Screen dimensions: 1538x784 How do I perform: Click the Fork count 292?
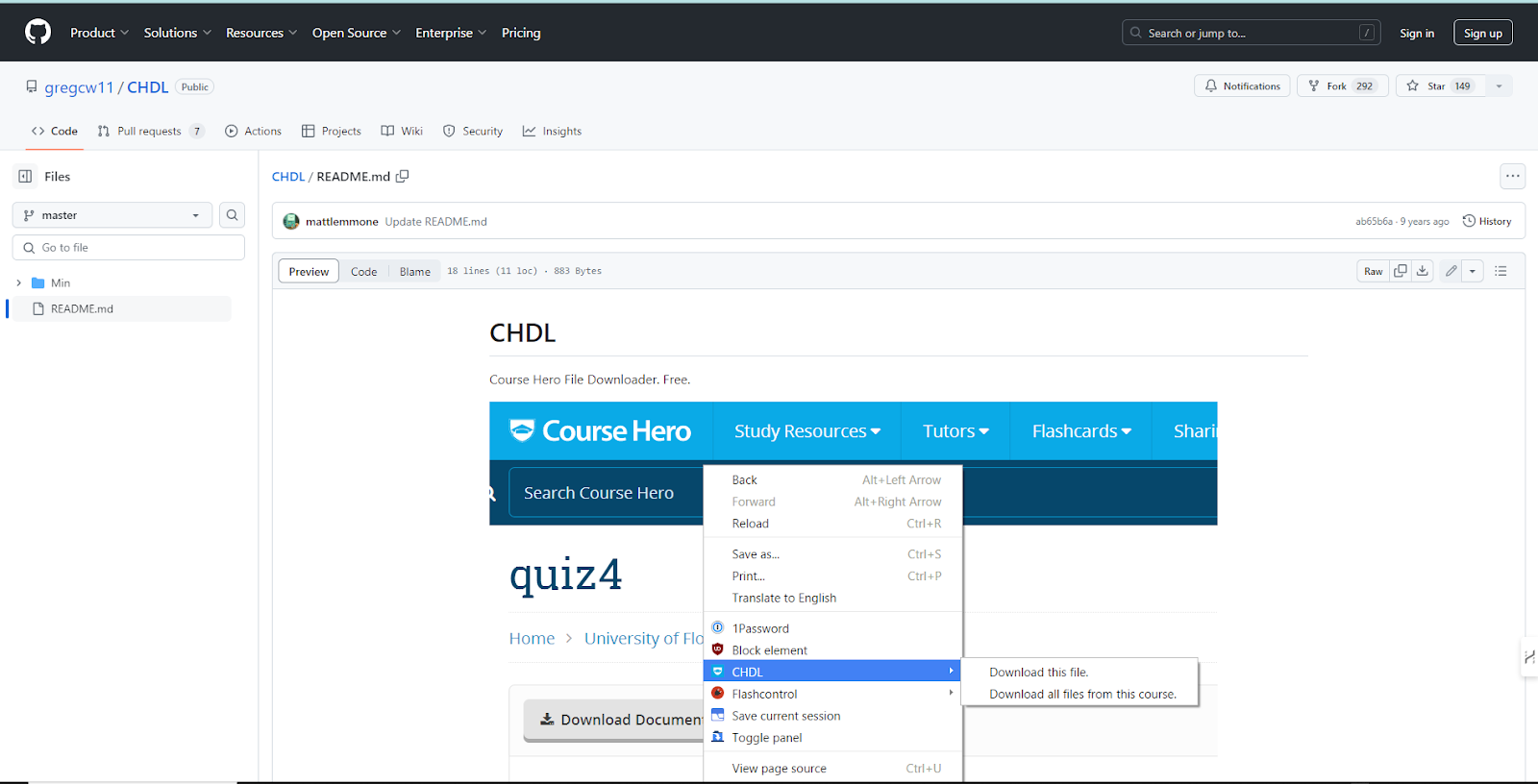pos(1364,86)
